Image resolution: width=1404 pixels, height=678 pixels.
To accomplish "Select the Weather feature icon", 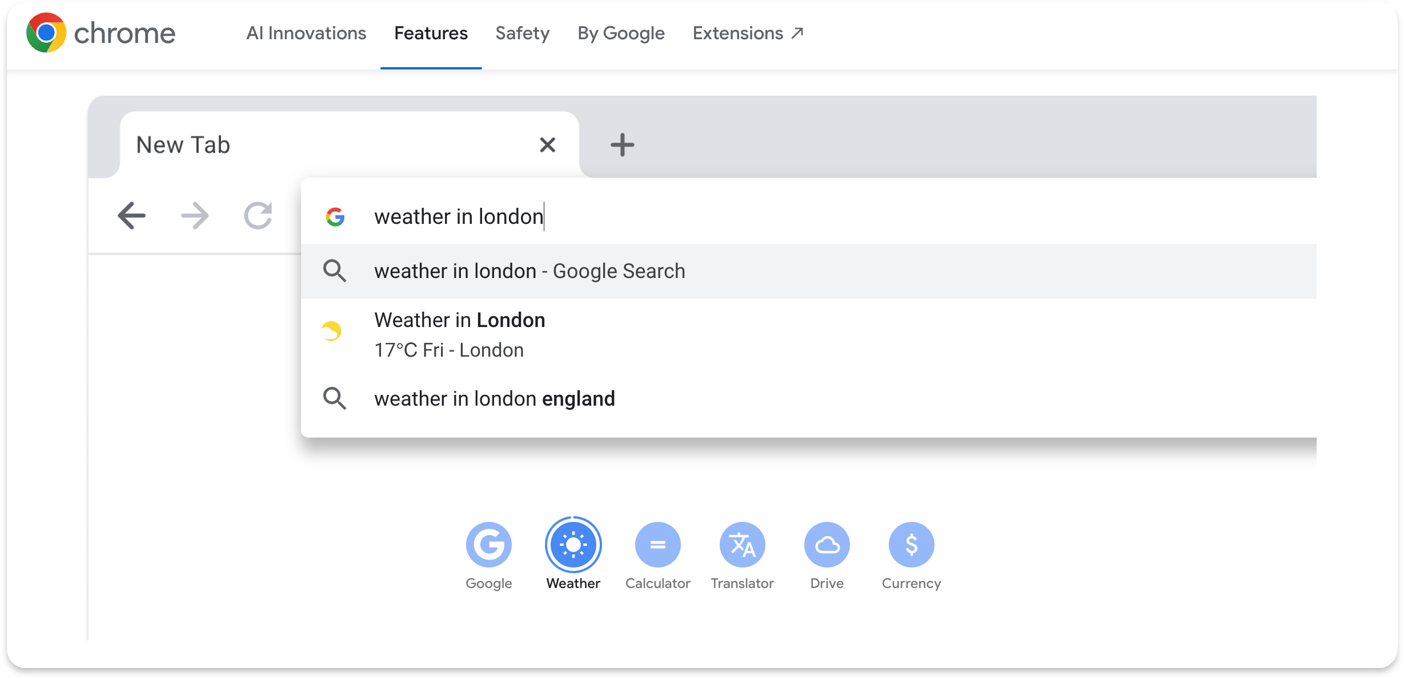I will (x=573, y=545).
